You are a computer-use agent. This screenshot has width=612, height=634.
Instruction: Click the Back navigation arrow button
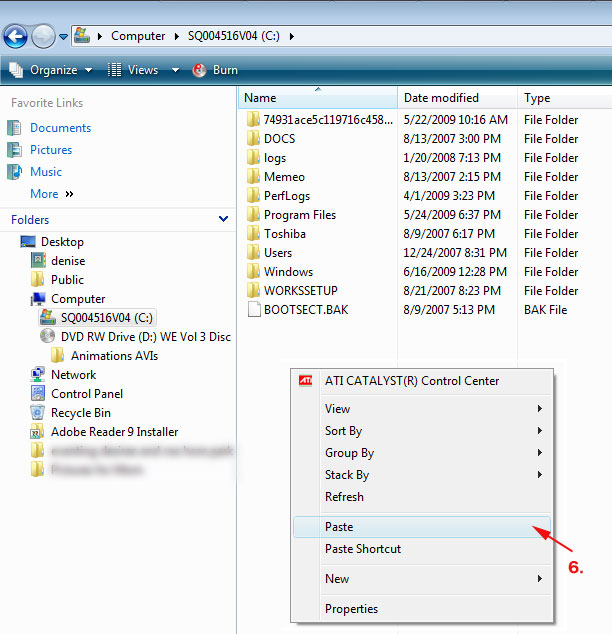coord(15,37)
